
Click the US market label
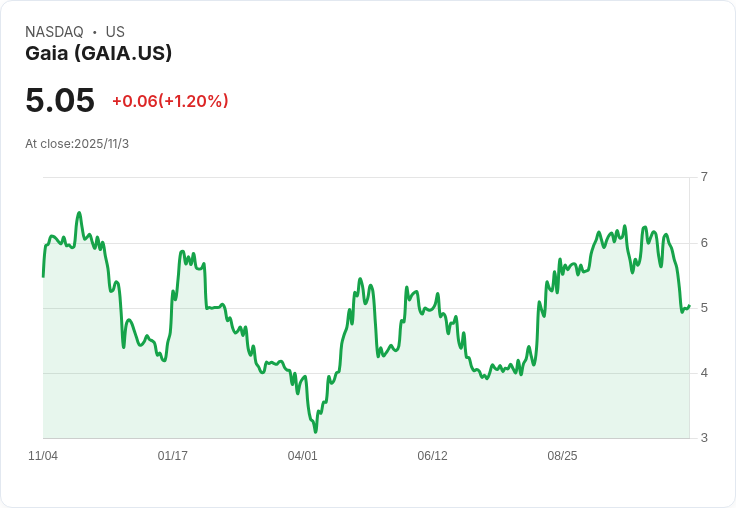(x=115, y=32)
